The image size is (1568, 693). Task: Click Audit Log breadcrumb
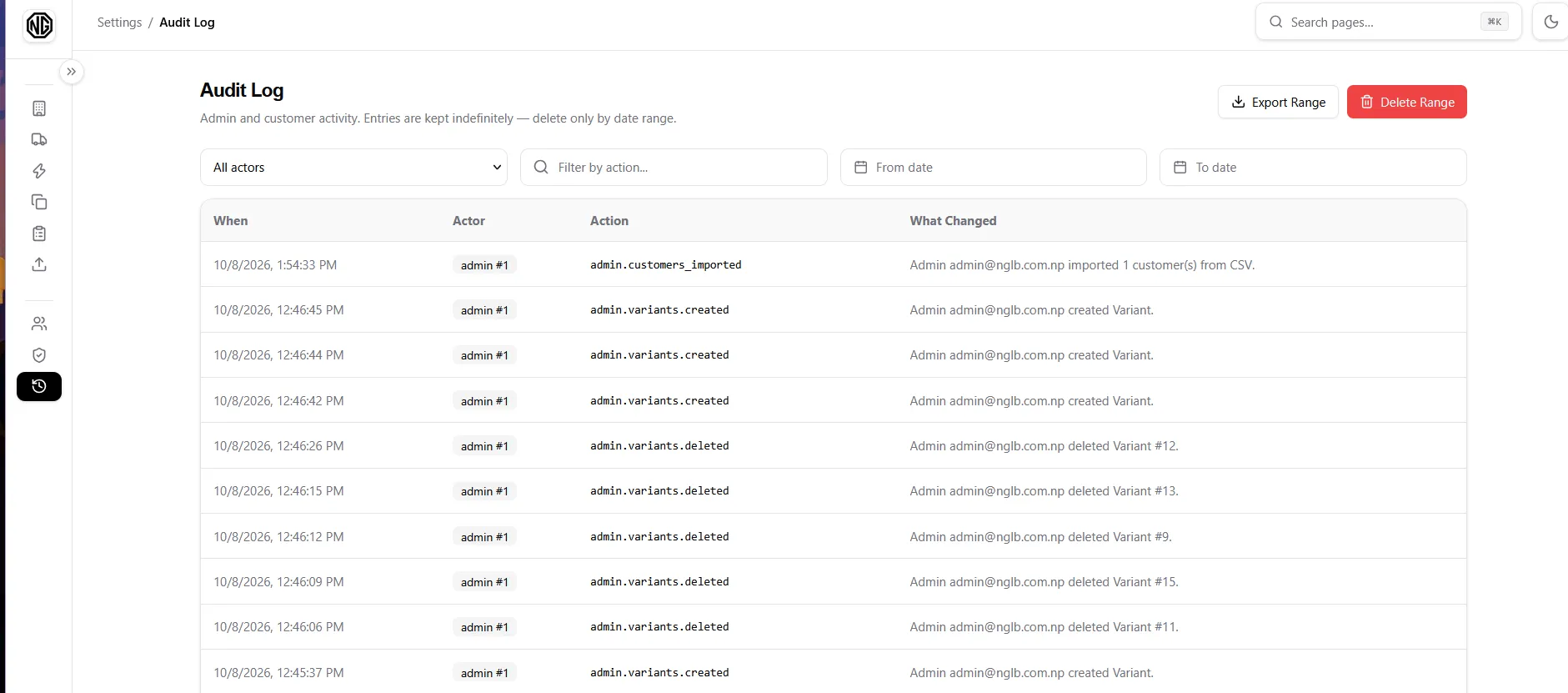tap(187, 23)
